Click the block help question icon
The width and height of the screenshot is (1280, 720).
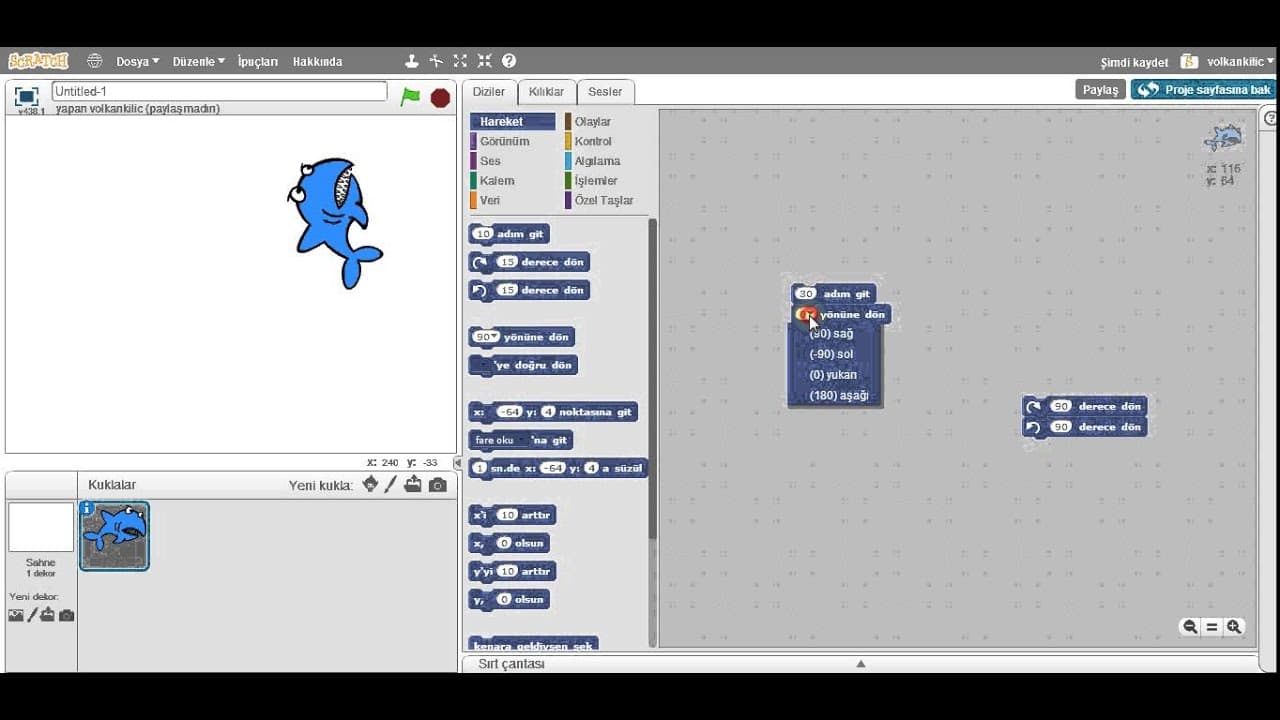coord(509,61)
